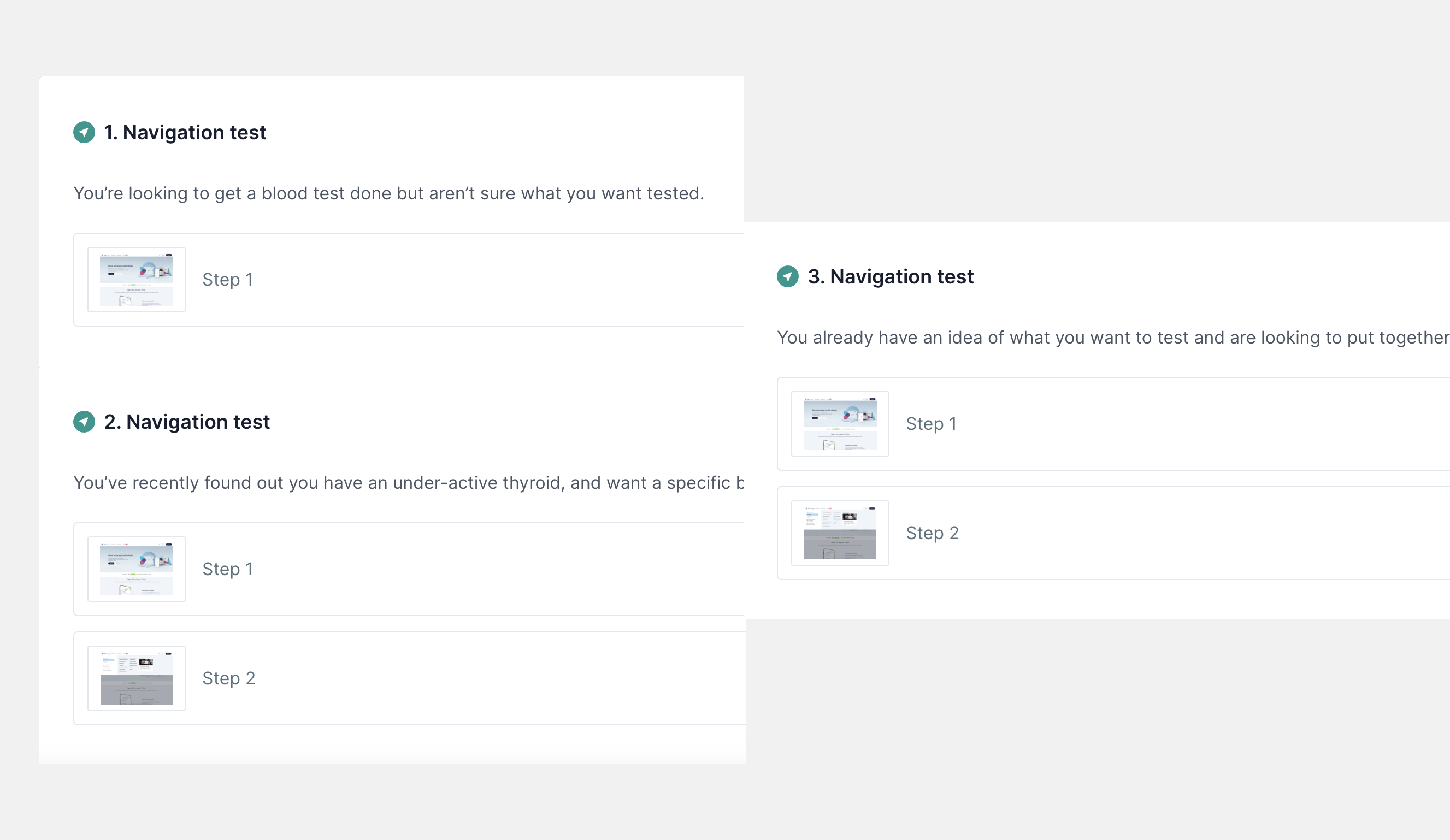The height and width of the screenshot is (840, 1450).
Task: Open Step 1 thumbnail in first navigation test
Action: coord(137,280)
